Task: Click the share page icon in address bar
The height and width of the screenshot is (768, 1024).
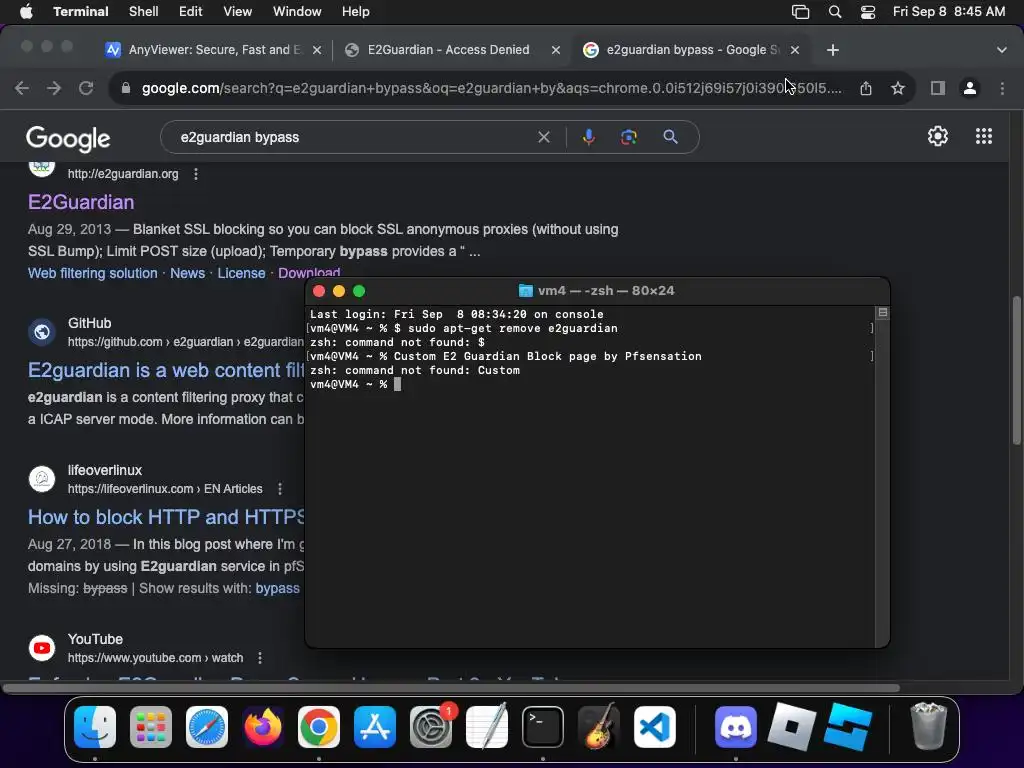Action: 866,88
